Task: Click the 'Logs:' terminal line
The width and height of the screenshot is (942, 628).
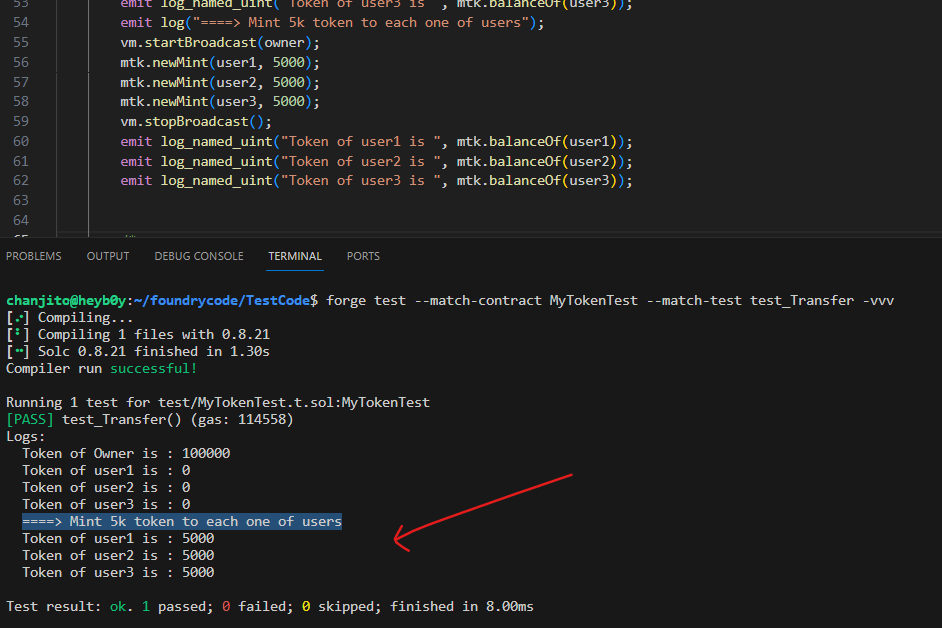Action: coord(25,436)
